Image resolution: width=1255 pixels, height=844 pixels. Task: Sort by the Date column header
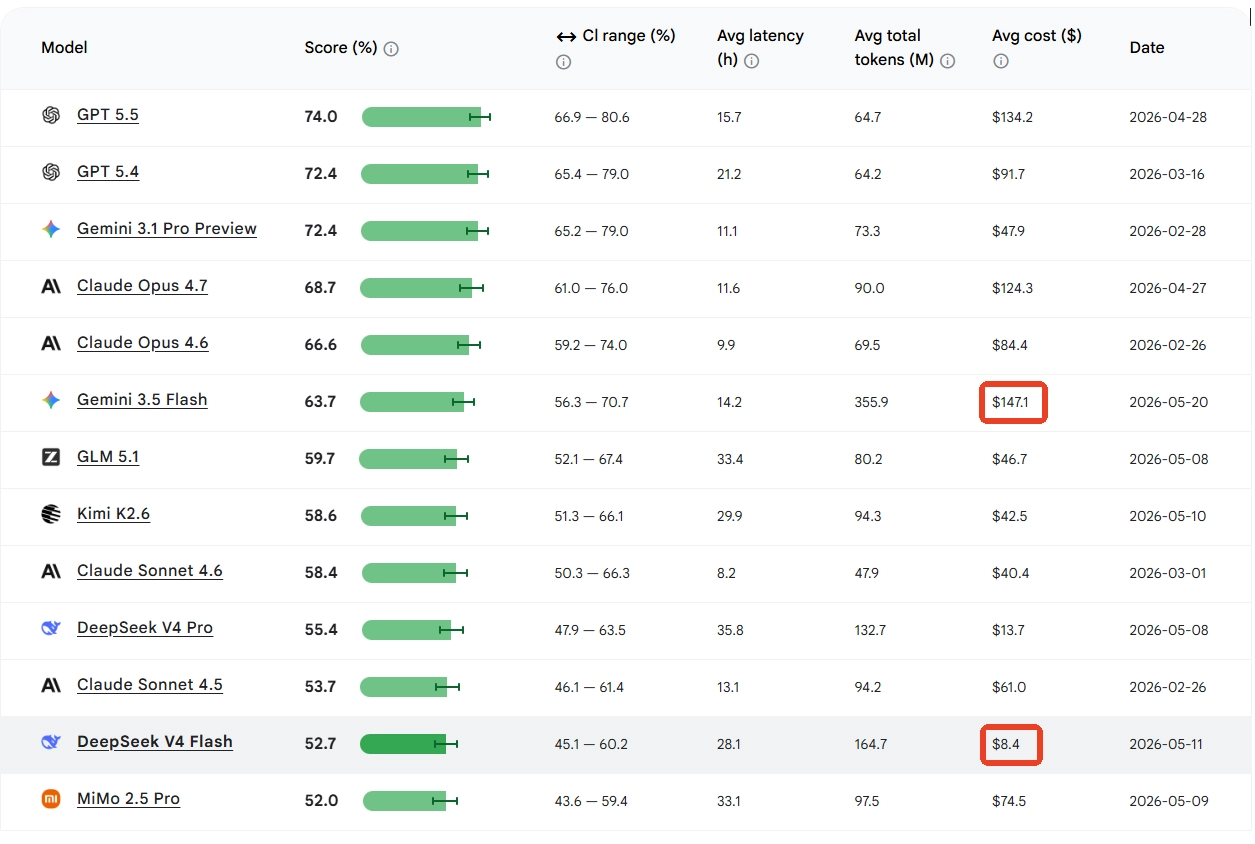coord(1147,48)
